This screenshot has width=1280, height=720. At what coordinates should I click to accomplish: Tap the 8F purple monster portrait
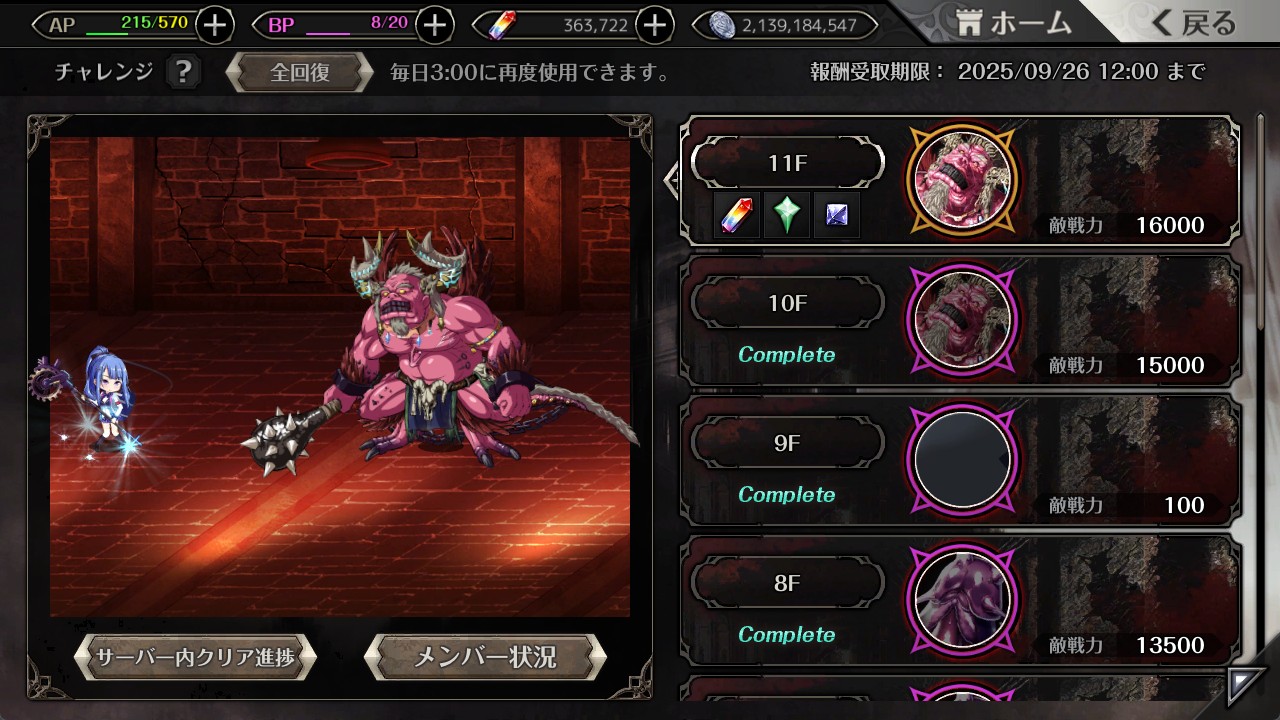(x=962, y=600)
